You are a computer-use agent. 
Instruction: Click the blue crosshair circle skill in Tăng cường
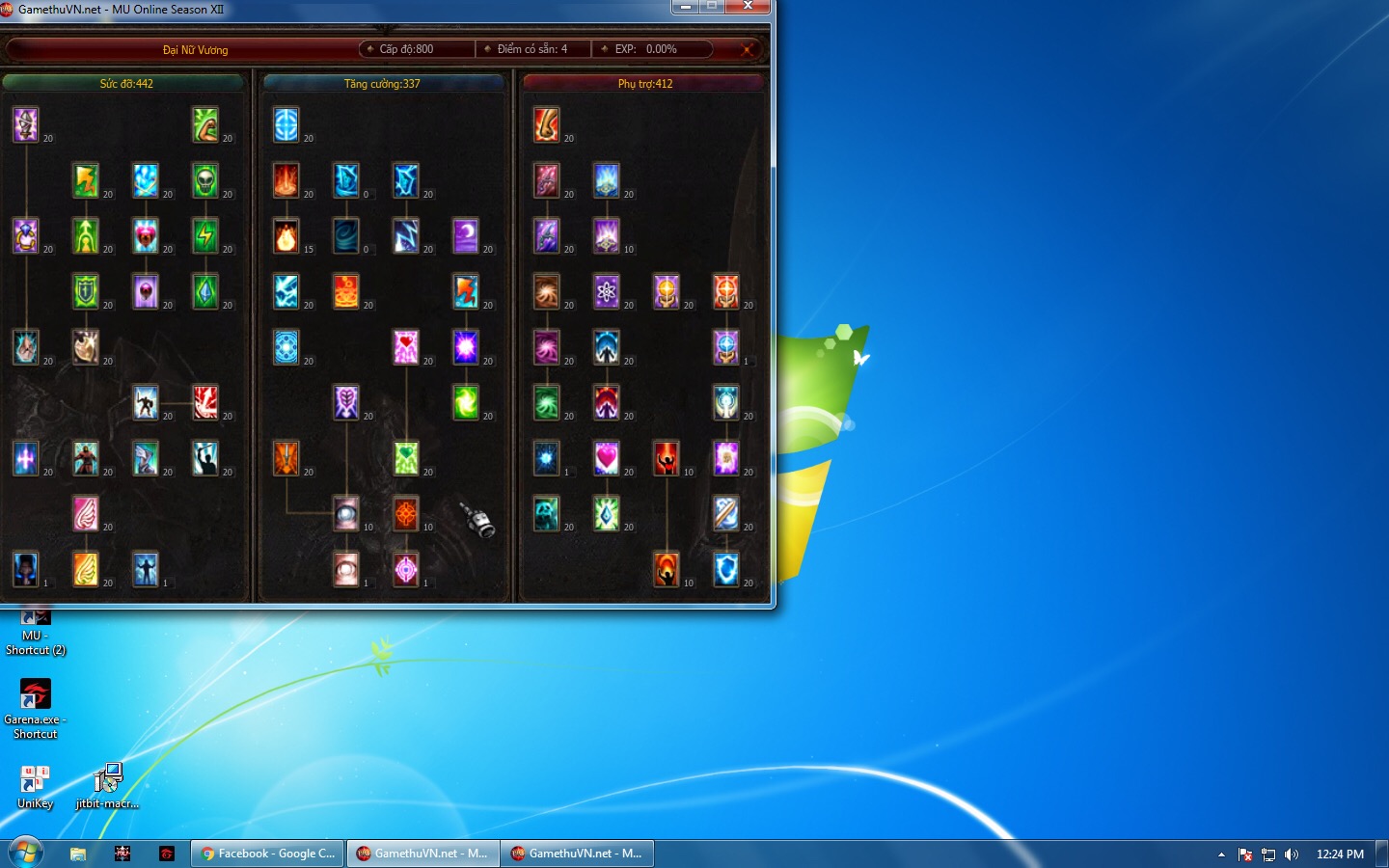coord(286,124)
